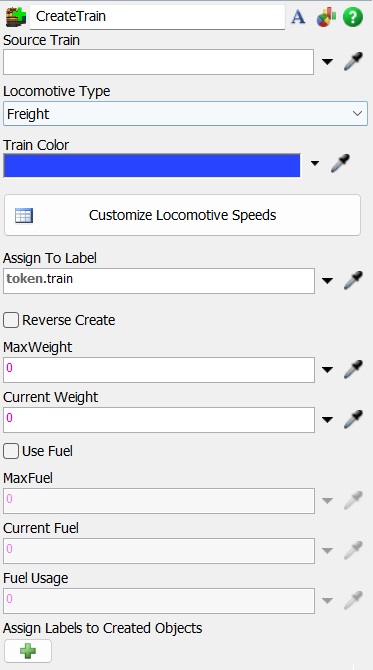Open help with the green question mark

coord(353,17)
